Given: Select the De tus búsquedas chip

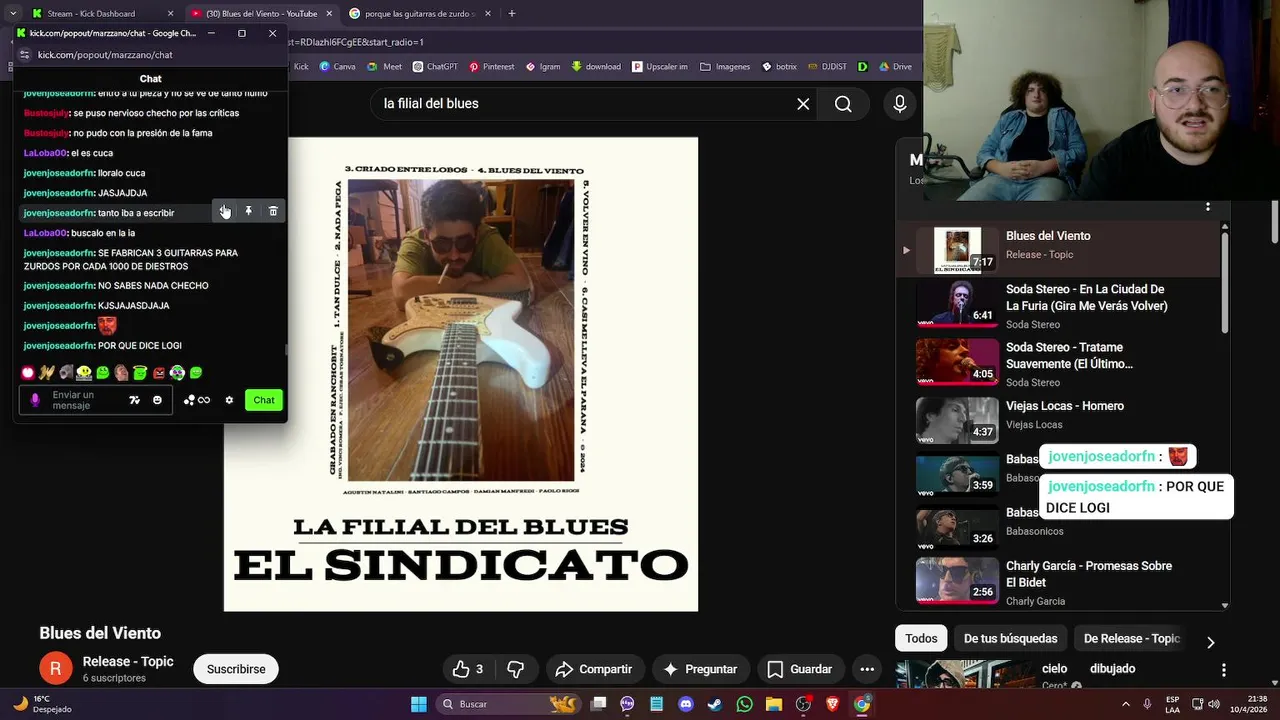Looking at the screenshot, I should coord(1010,638).
